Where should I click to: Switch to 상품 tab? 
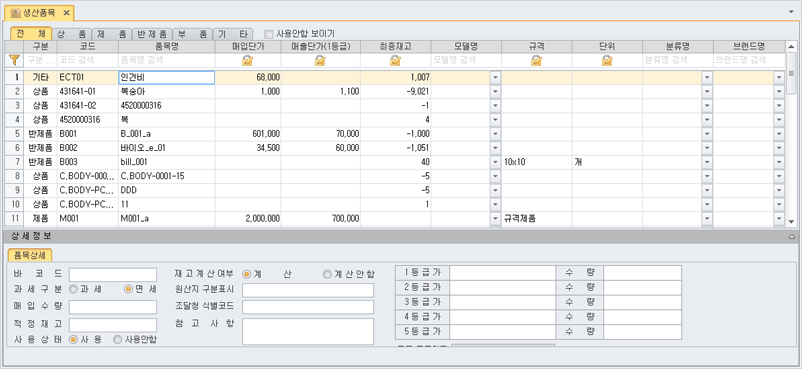(72, 34)
